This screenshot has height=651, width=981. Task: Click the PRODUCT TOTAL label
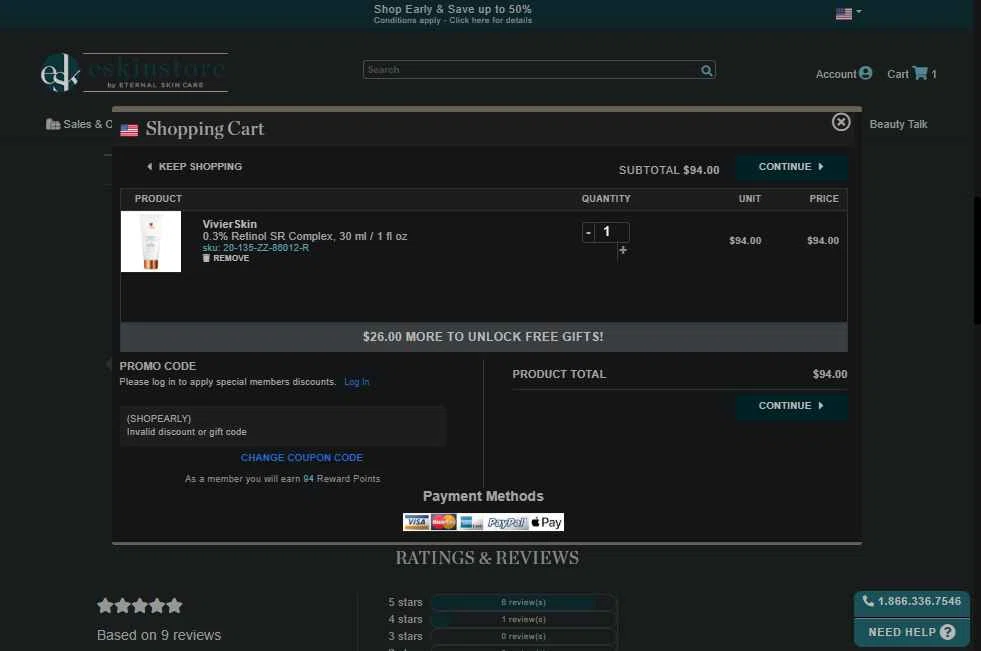[559, 375]
